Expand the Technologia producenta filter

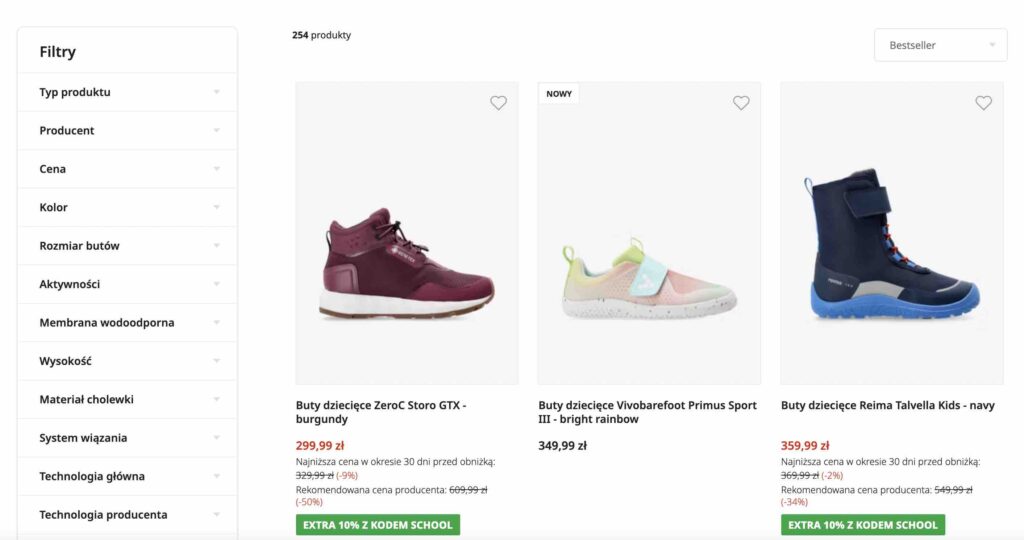click(127, 515)
